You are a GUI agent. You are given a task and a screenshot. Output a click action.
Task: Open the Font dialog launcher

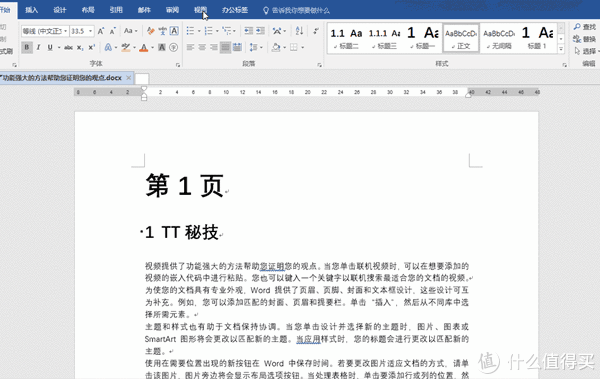click(178, 65)
